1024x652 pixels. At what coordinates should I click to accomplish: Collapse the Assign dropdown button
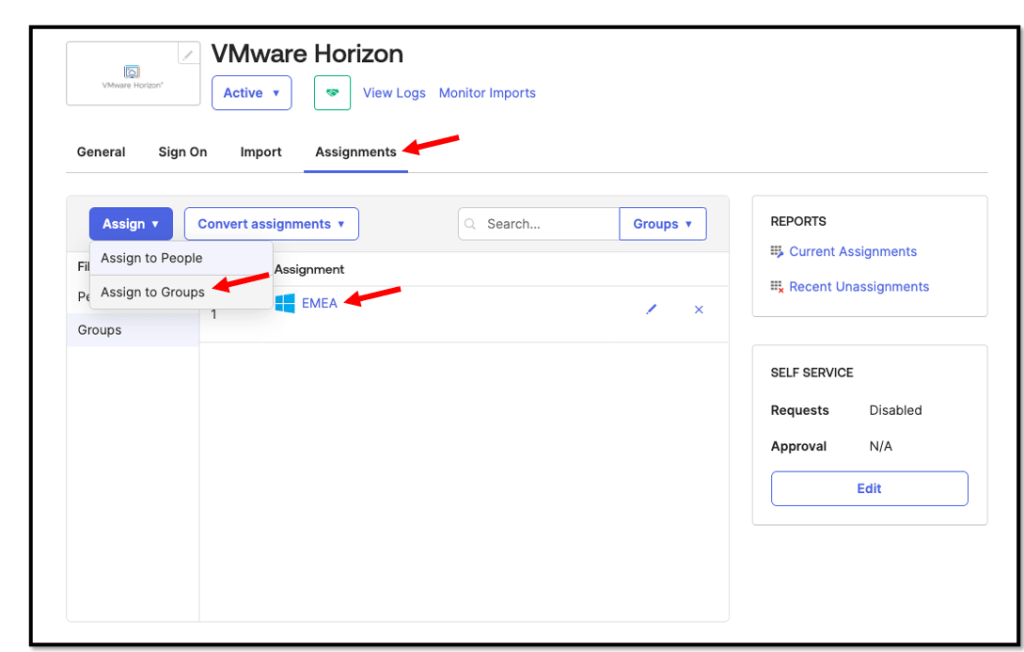tap(131, 224)
